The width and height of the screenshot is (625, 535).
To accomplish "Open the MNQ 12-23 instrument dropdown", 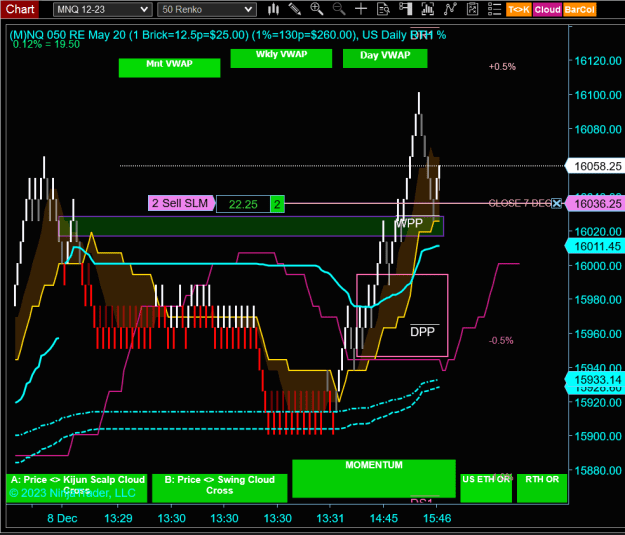I will 102,10.
